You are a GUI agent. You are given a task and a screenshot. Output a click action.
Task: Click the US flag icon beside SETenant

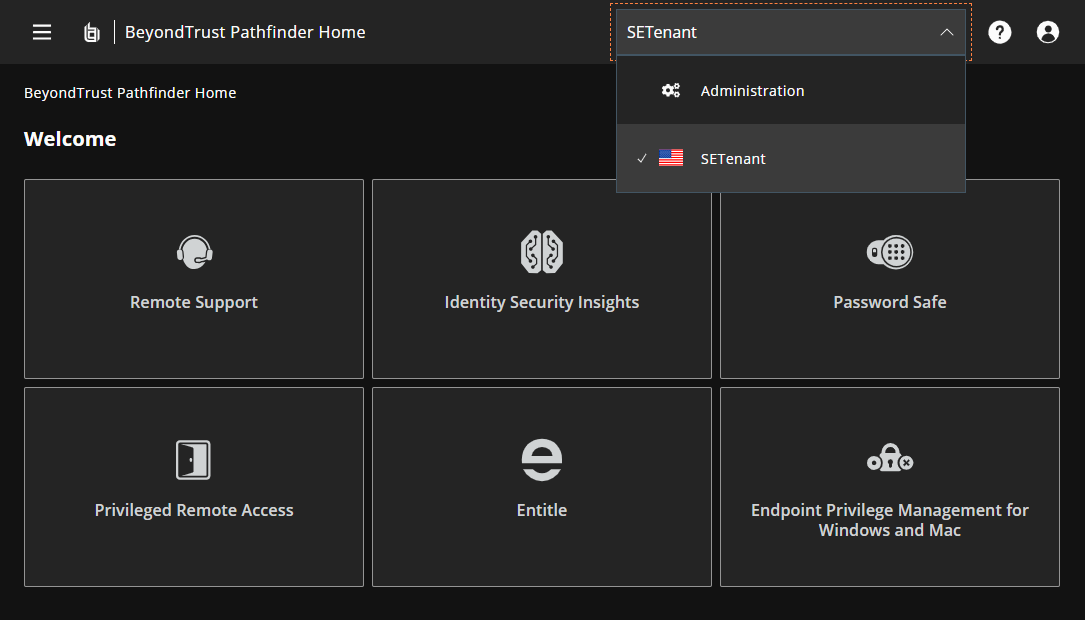pyautogui.click(x=671, y=158)
